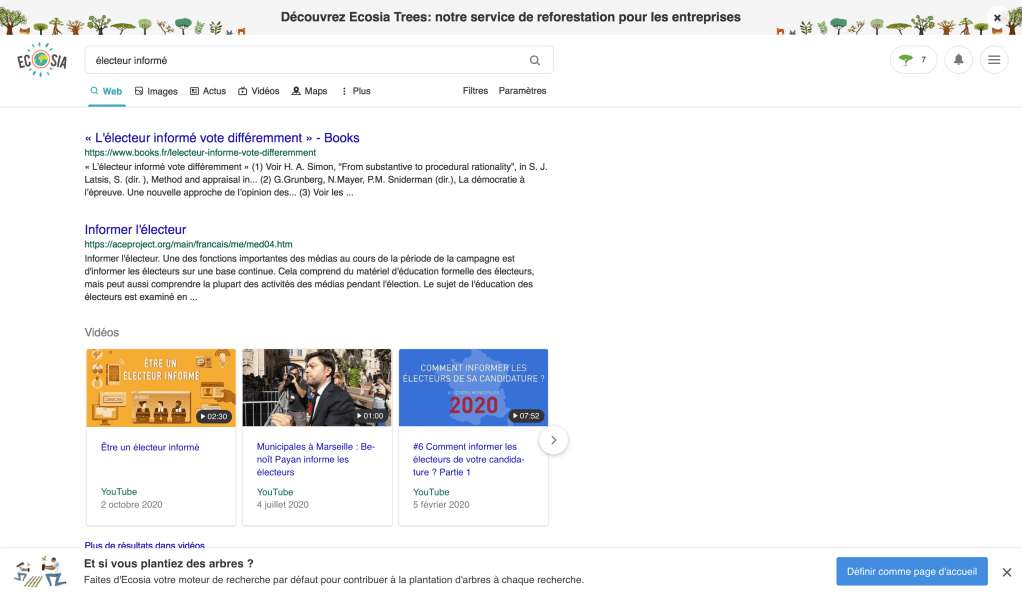1022x593 pixels.
Task: Open "L'électeur informé vote différemment" result
Action: [222, 138]
